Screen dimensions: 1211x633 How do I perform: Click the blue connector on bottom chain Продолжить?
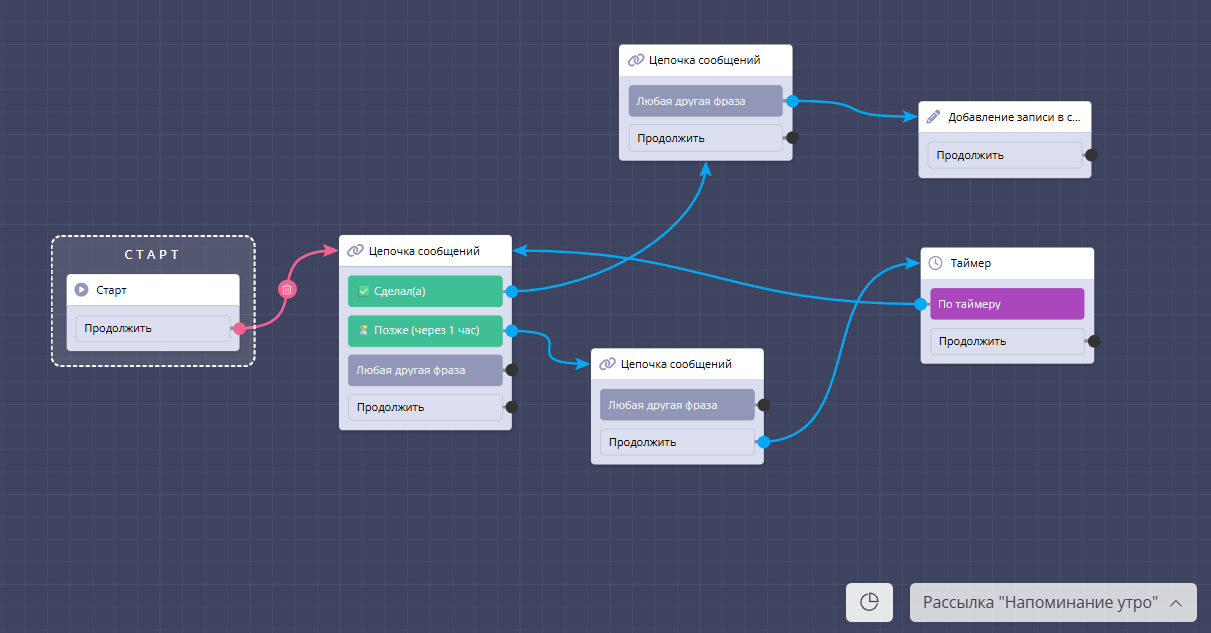pos(763,442)
